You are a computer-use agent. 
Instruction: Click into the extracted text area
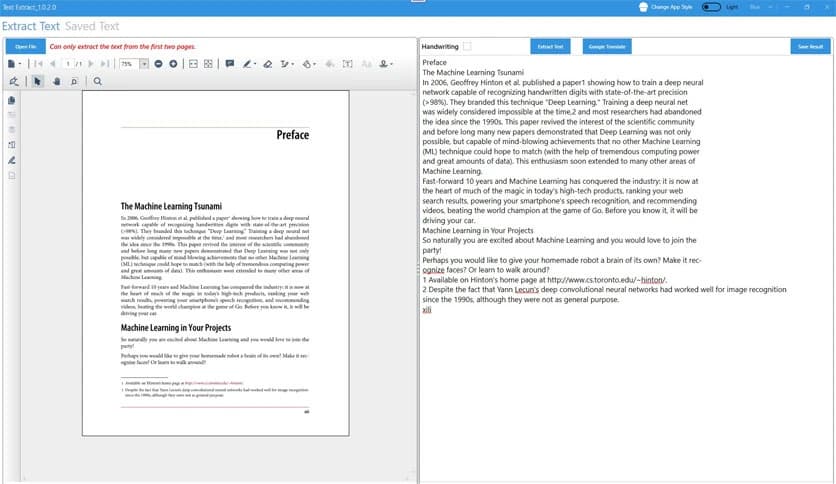pyautogui.click(x=625, y=267)
